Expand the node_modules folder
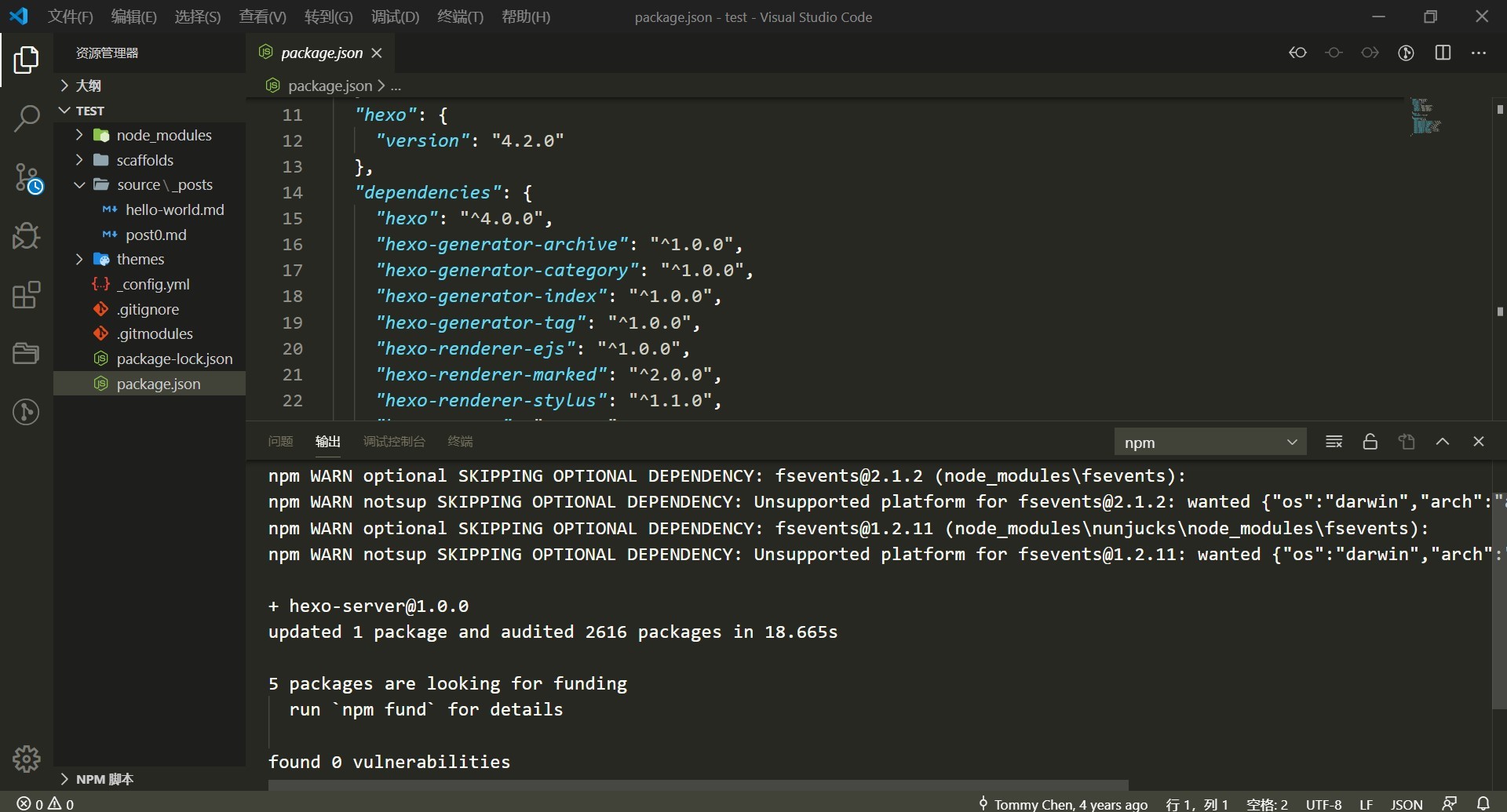 149,135
